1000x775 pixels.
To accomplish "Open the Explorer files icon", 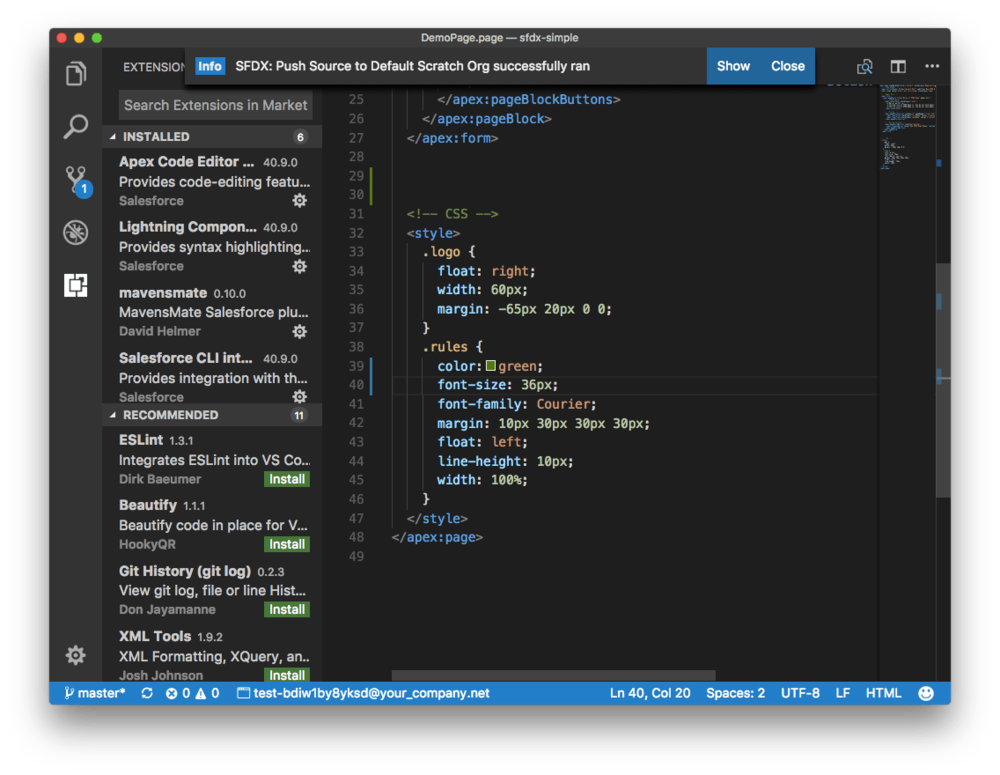I will (75, 74).
